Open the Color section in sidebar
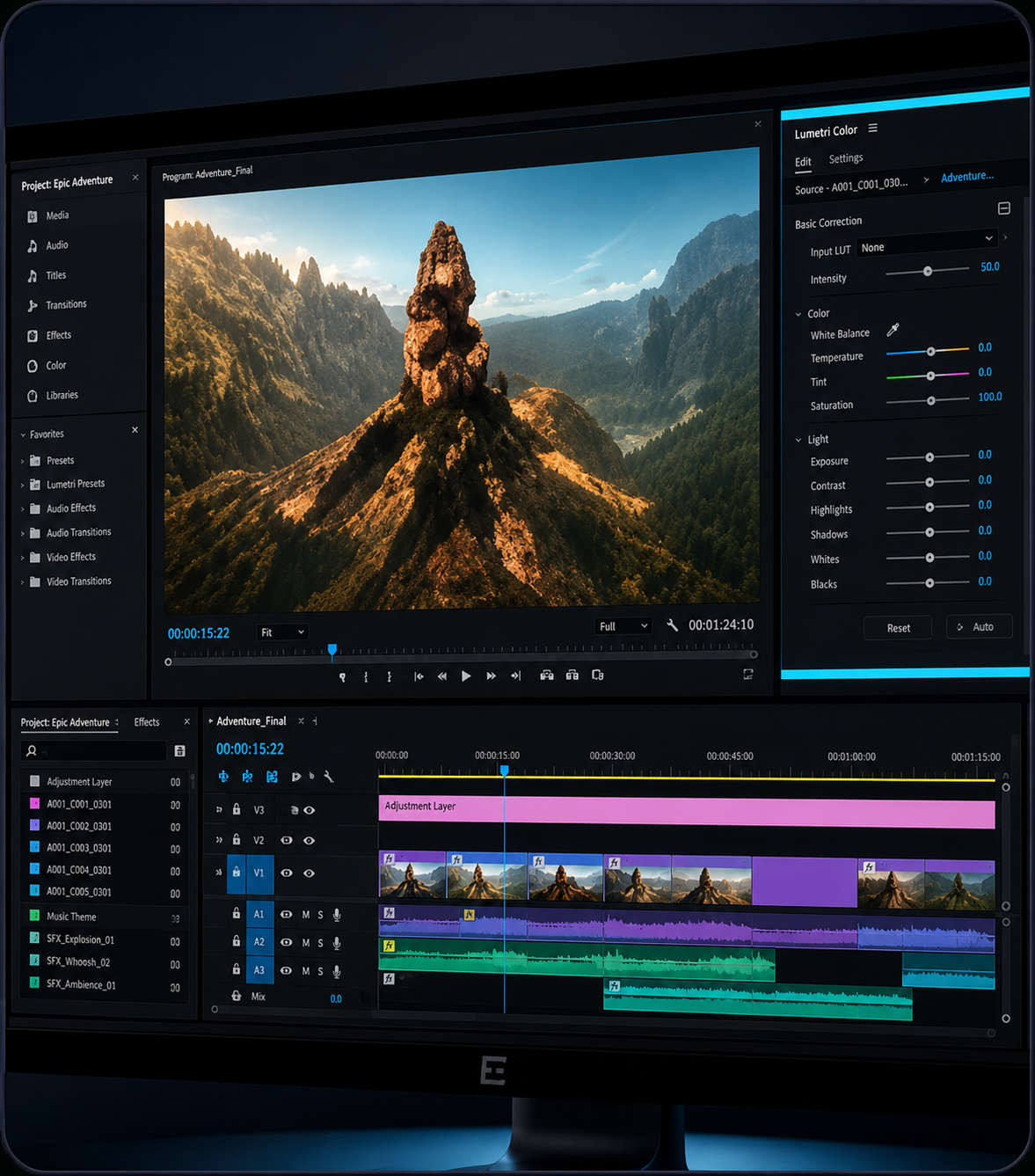Screen dimensions: 1035x1176 tap(47, 365)
